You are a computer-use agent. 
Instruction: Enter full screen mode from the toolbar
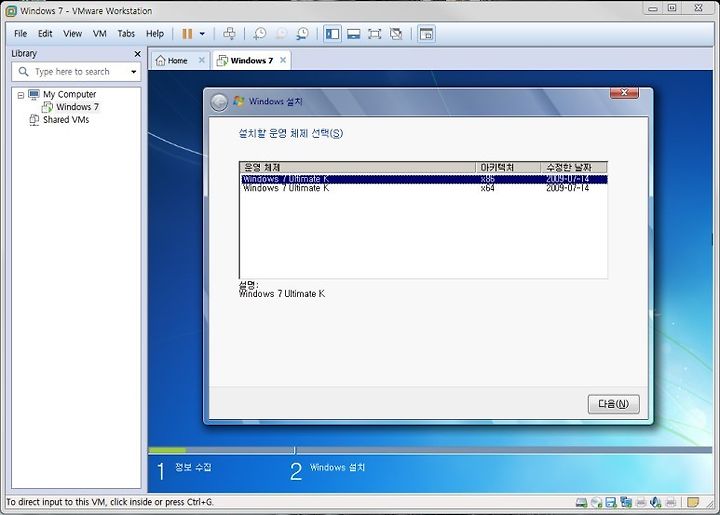[375, 34]
